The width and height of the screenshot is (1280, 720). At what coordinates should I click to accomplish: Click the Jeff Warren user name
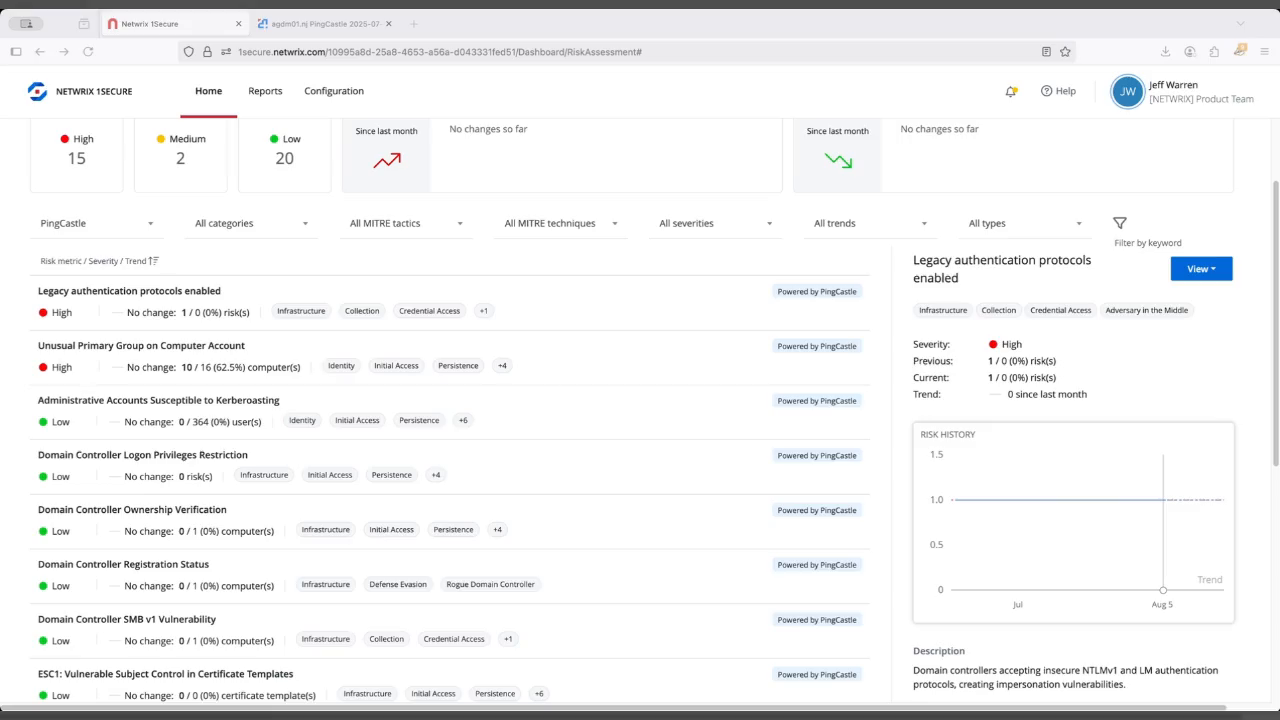[x=1173, y=85]
